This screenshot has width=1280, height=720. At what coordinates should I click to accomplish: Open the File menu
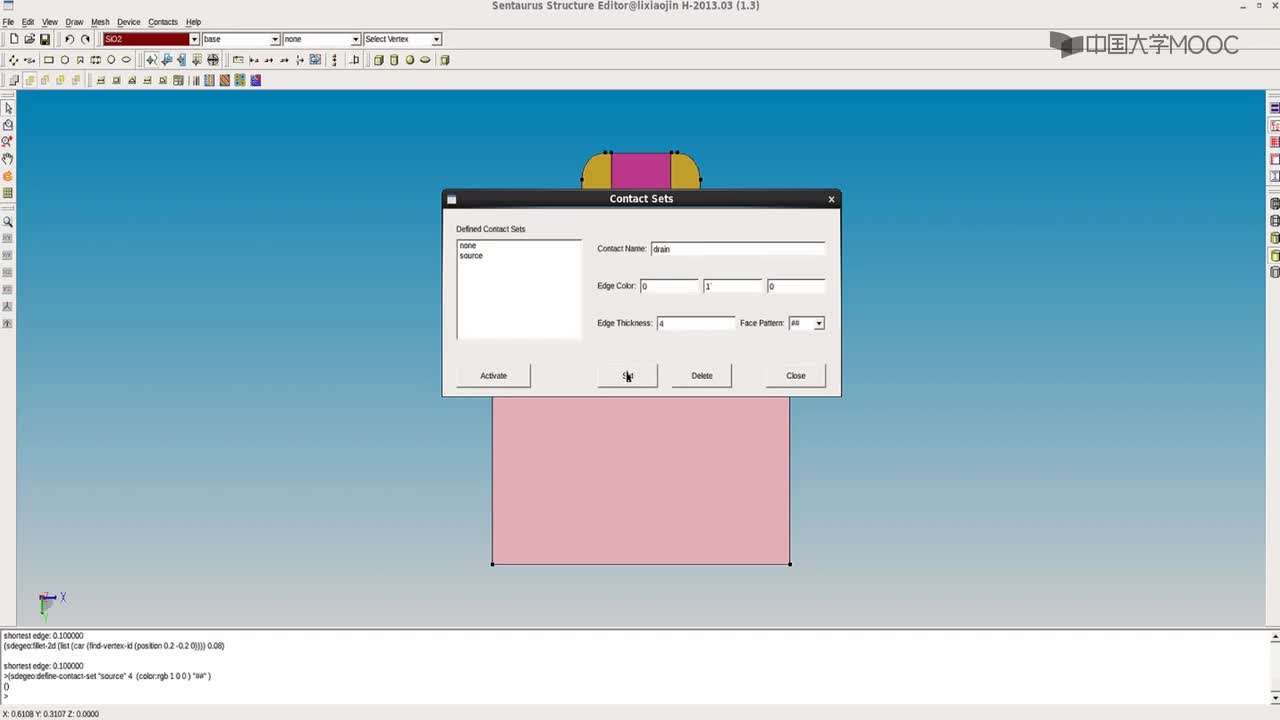(x=8, y=22)
